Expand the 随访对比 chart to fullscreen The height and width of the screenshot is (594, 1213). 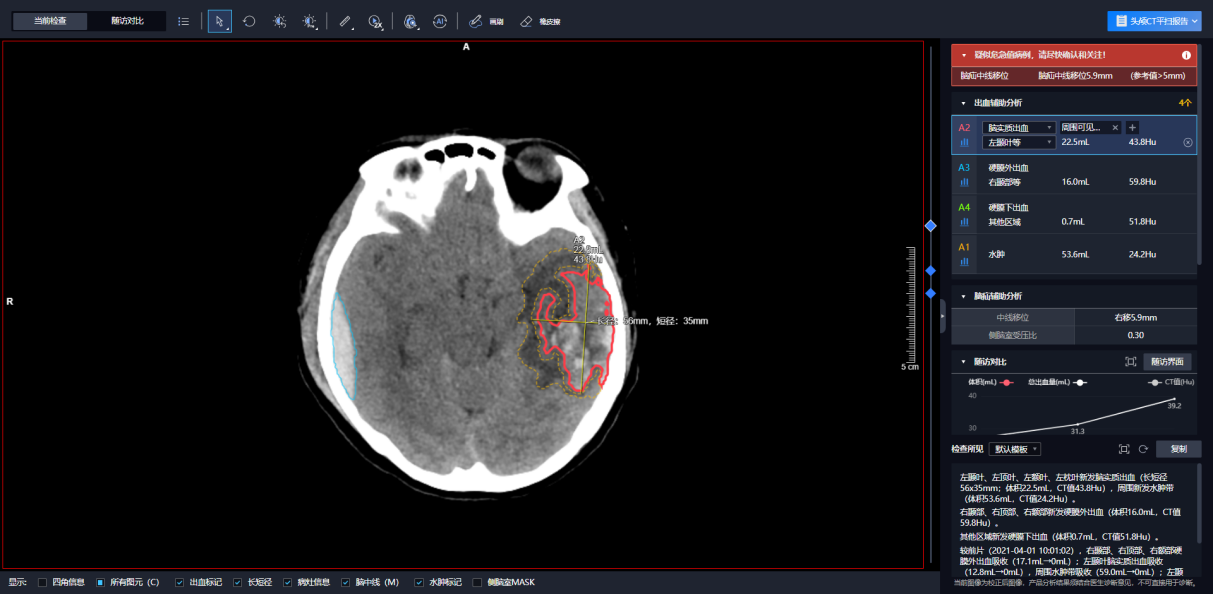[x=1131, y=362]
